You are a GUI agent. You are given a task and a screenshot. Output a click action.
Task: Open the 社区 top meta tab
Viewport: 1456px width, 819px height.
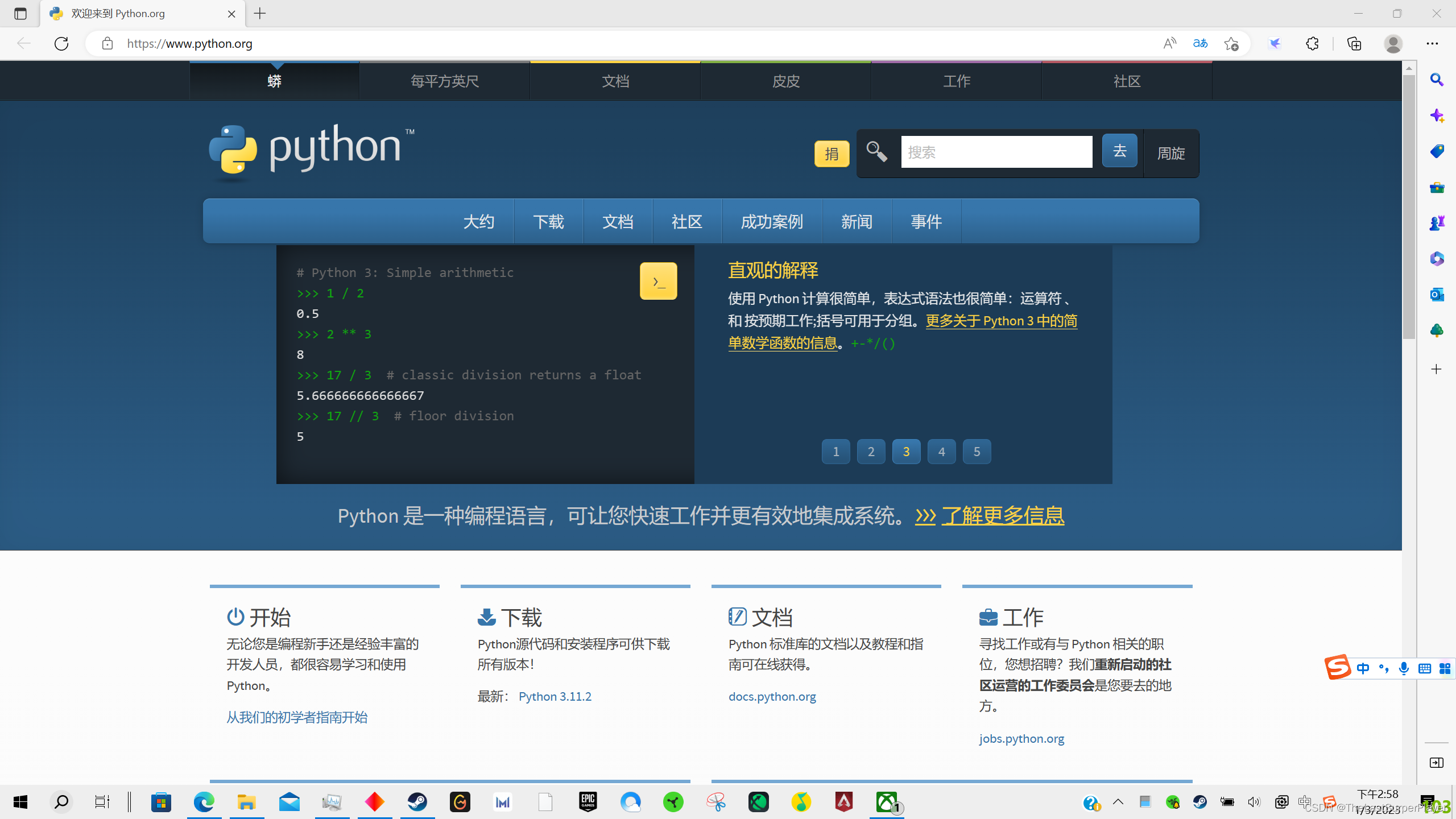[x=1127, y=81]
